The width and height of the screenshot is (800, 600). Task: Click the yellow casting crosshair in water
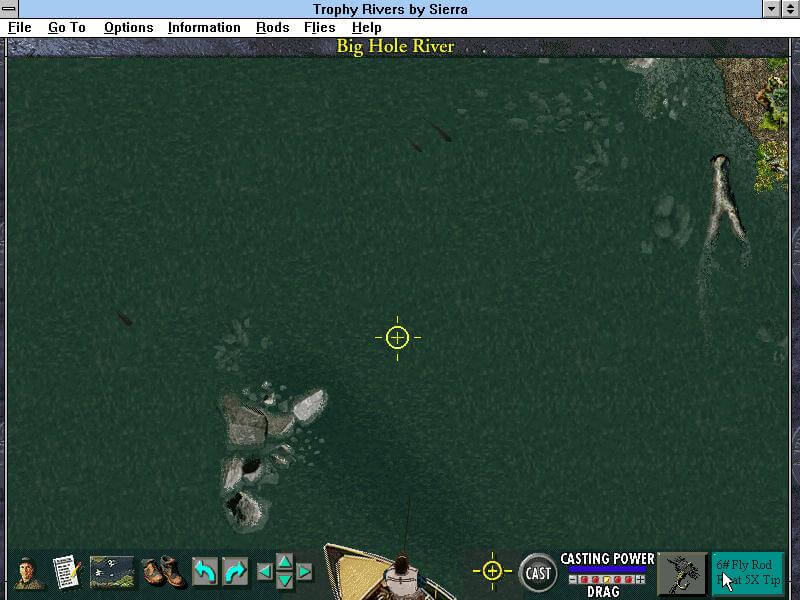(397, 338)
